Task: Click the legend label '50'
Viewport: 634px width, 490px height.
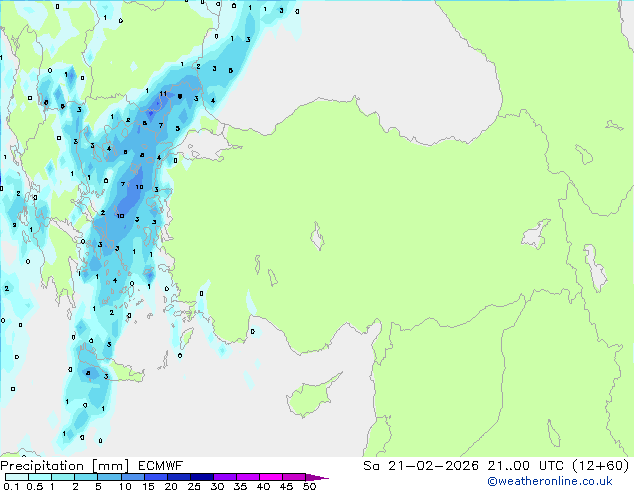Action: [309, 486]
